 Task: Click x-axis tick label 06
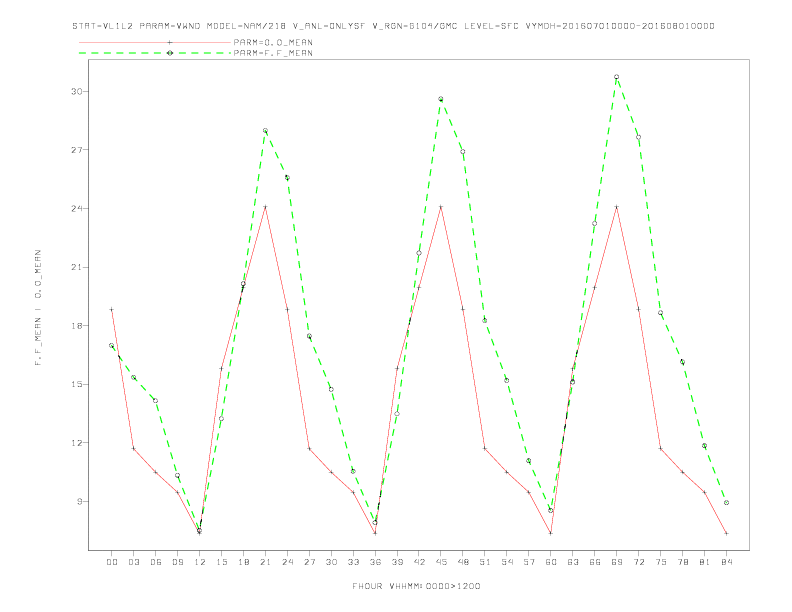pyautogui.click(x=156, y=562)
